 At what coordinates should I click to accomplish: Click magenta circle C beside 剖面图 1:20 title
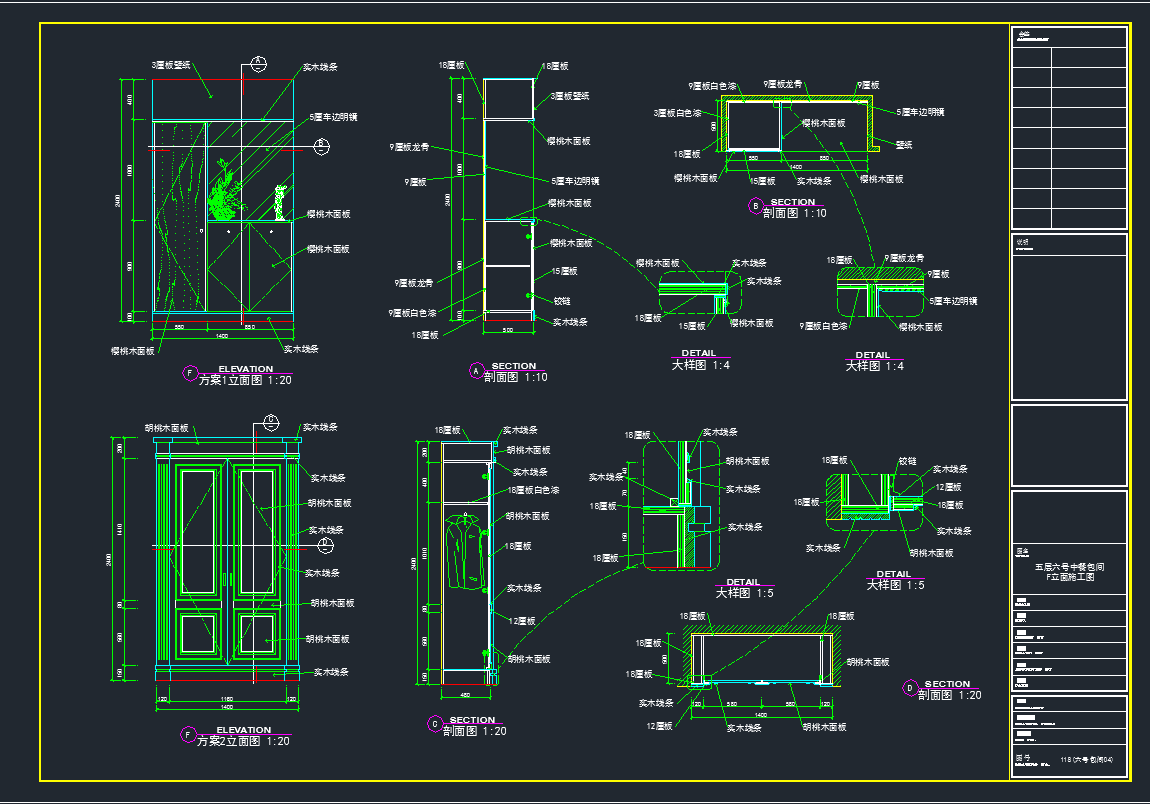pyautogui.click(x=434, y=723)
